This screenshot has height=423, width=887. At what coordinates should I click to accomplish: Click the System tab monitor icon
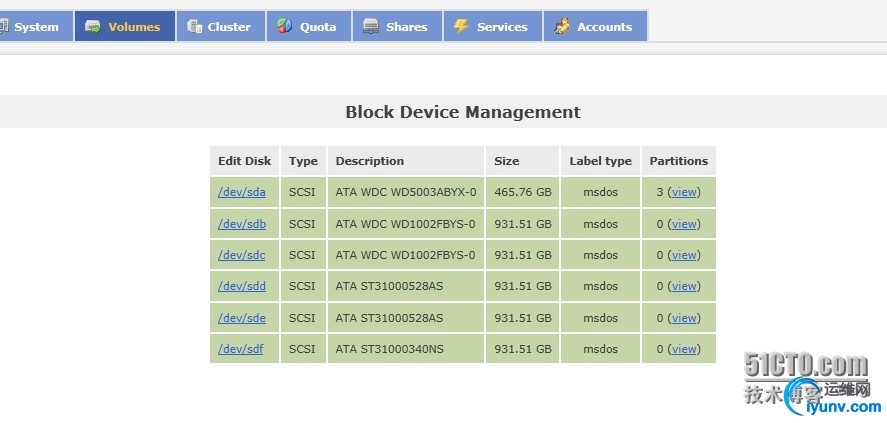point(3,27)
